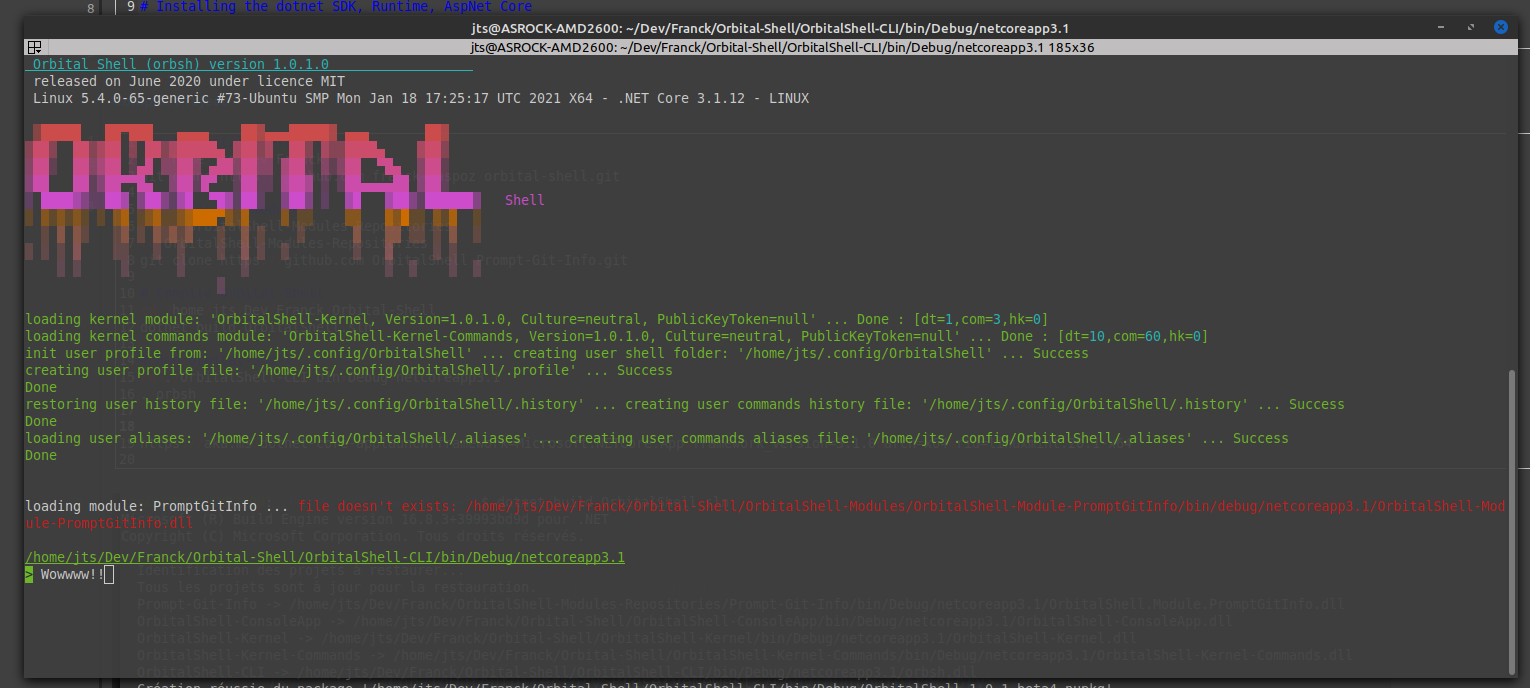This screenshot has height=688, width=1530.
Task: Click the prompt input after 'Wowwww!!'
Action: coord(109,574)
